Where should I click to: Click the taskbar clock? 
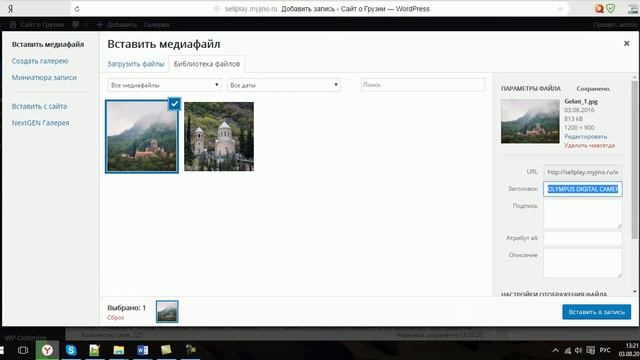[x=629, y=350]
